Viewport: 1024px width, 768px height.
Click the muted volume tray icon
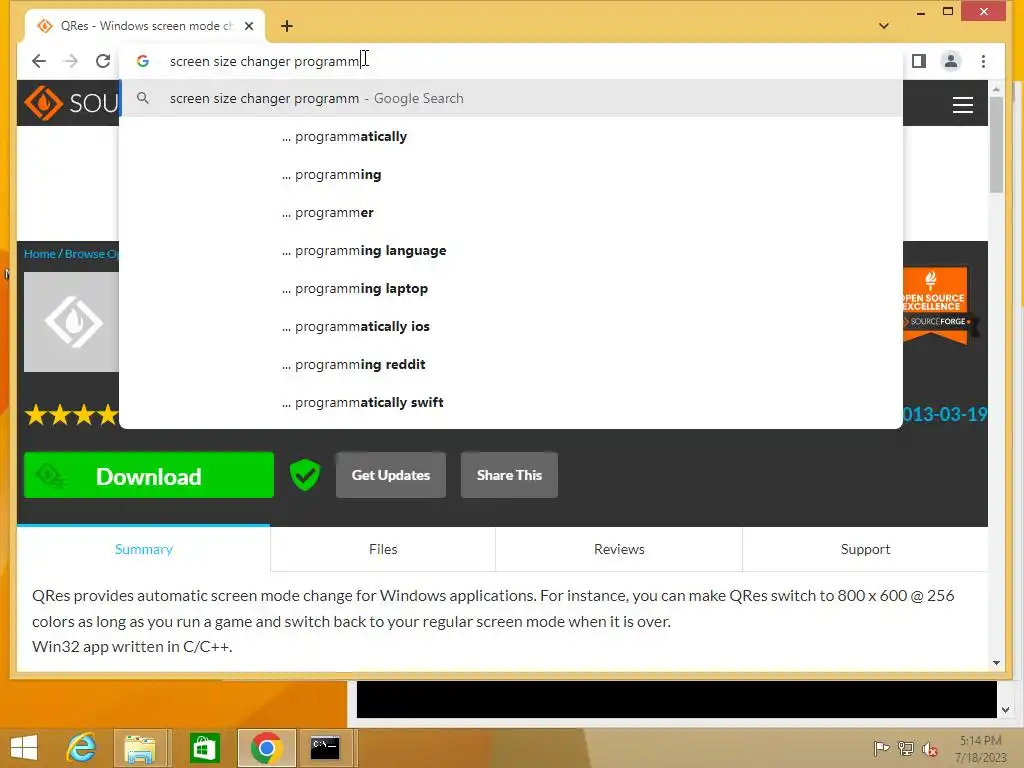point(930,748)
